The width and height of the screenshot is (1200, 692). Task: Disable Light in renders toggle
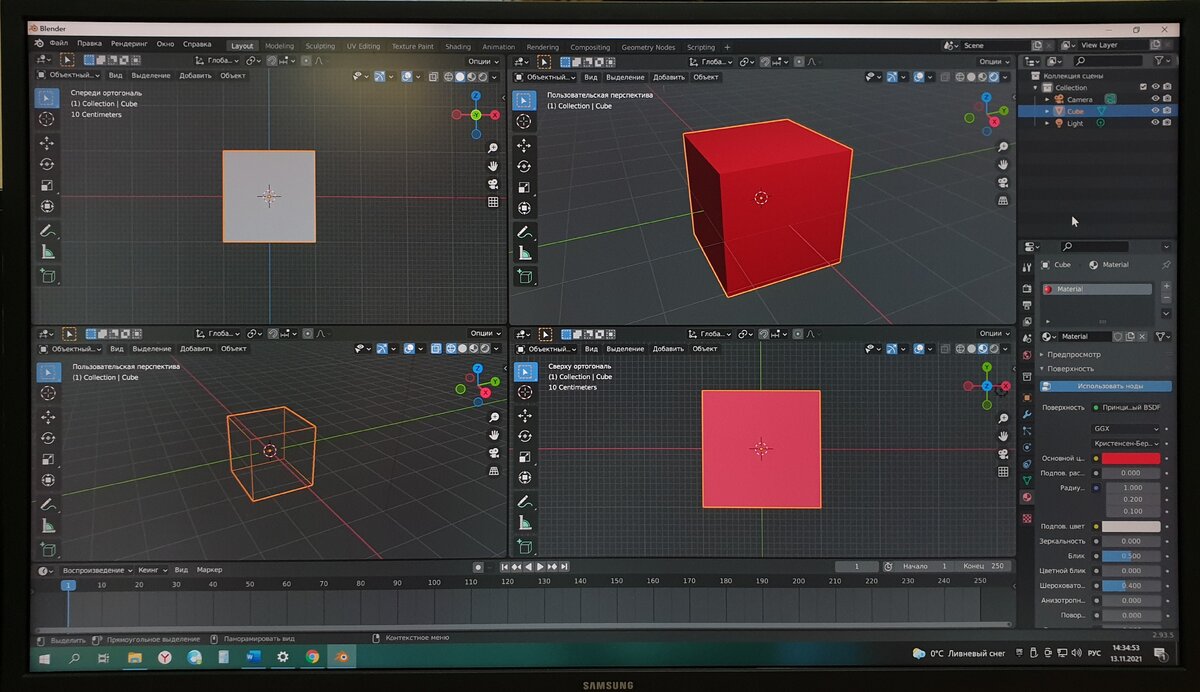coord(1167,123)
